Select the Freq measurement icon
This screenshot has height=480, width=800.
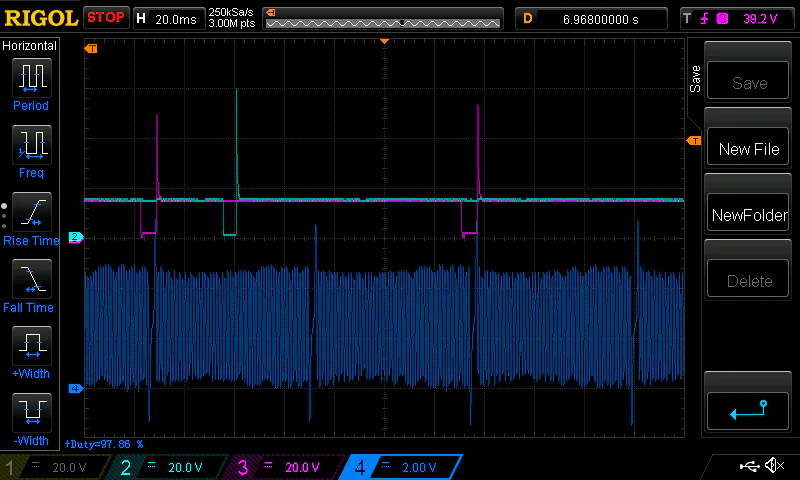pos(31,143)
